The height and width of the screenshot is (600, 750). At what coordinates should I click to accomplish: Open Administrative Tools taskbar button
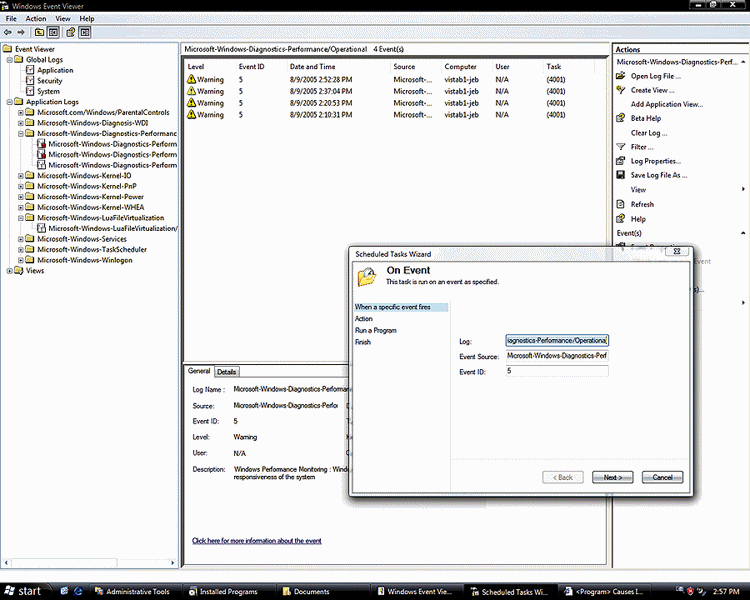tap(132, 591)
